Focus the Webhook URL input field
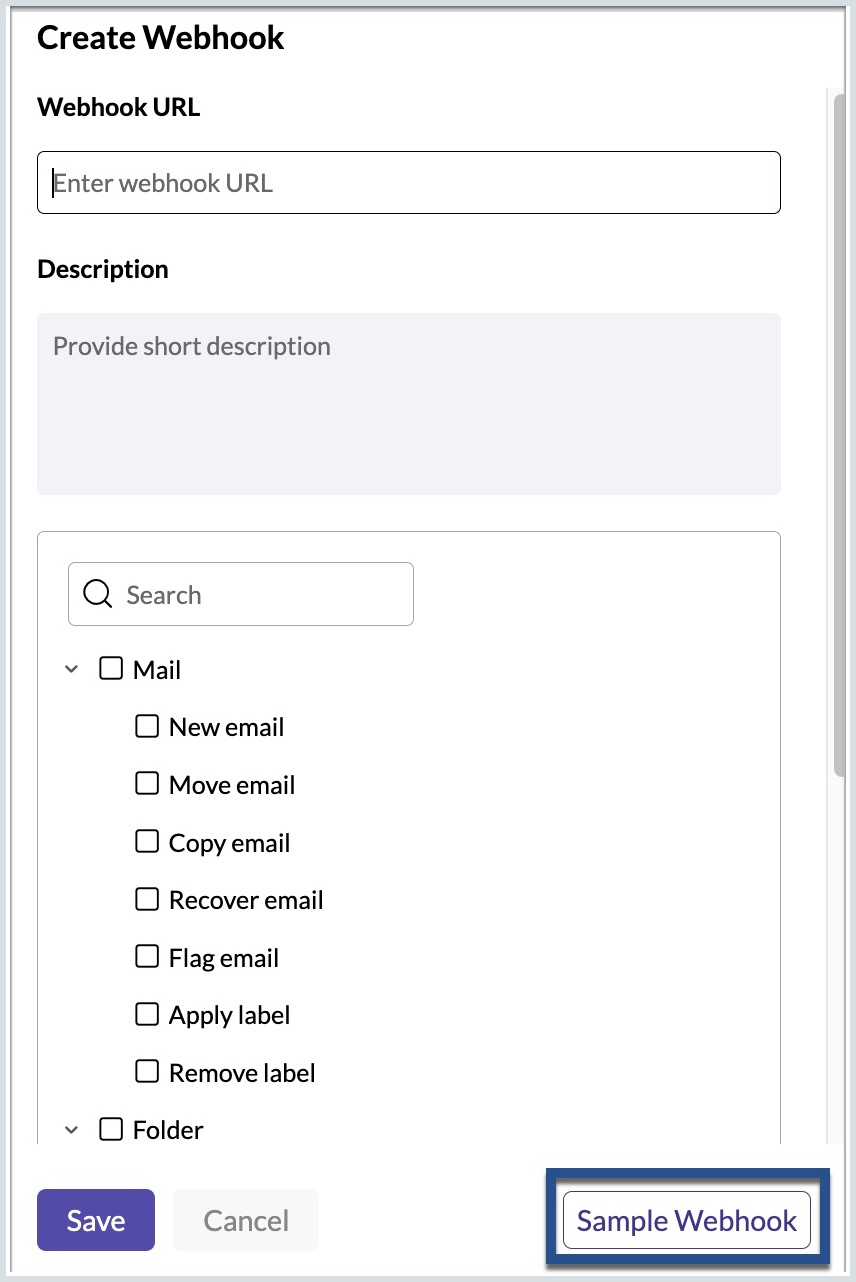This screenshot has width=856, height=1282. [x=409, y=182]
